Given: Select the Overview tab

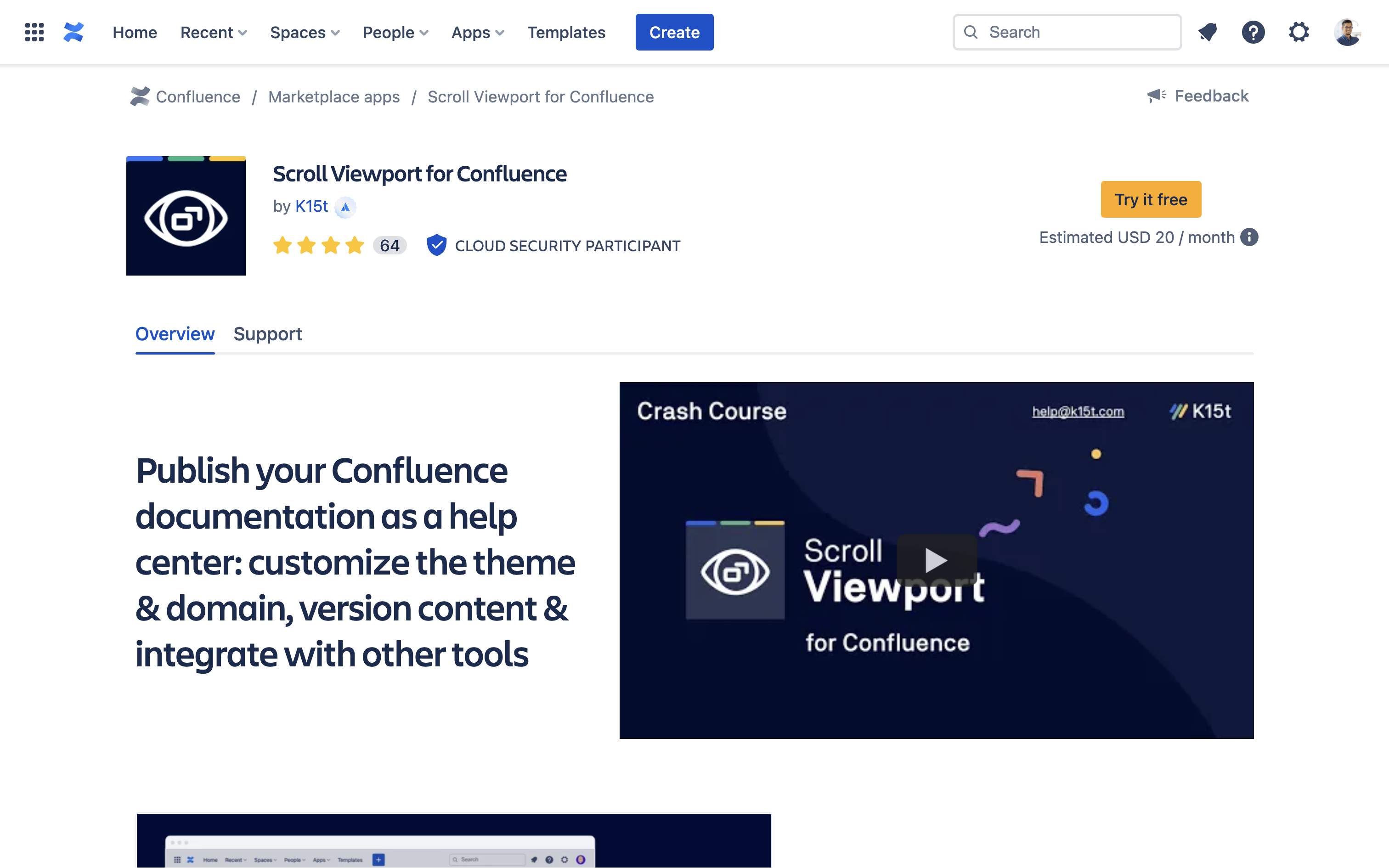Looking at the screenshot, I should 175,333.
